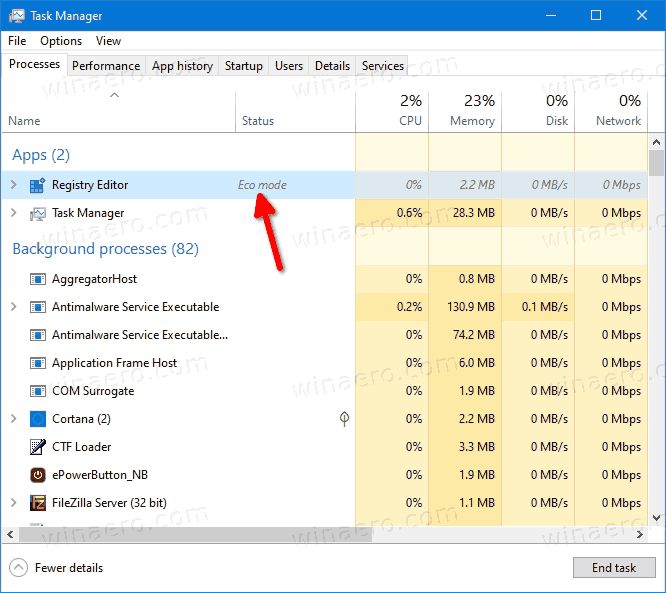Expand the Cortana (2) process group
The width and height of the screenshot is (666, 593).
pyautogui.click(x=13, y=419)
